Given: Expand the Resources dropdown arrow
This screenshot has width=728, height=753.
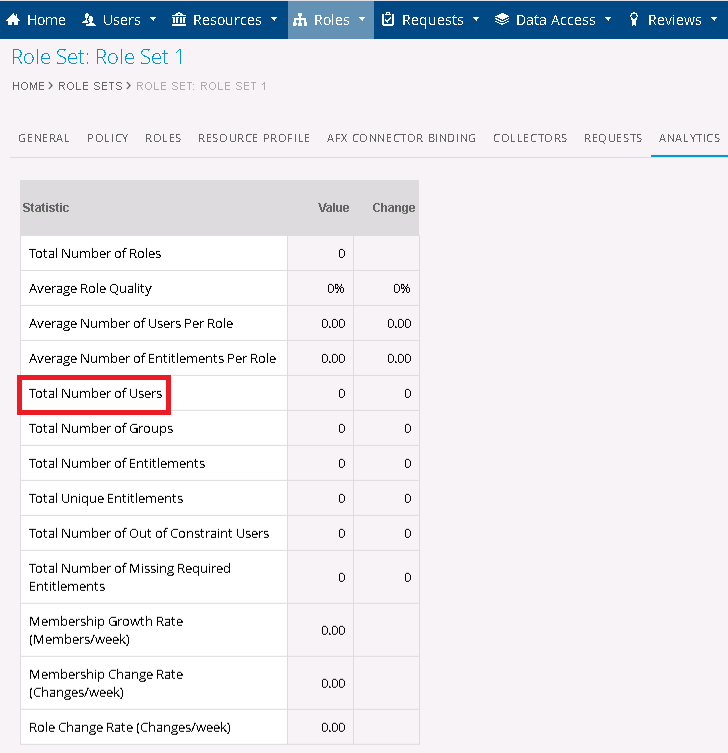Looking at the screenshot, I should (x=273, y=20).
